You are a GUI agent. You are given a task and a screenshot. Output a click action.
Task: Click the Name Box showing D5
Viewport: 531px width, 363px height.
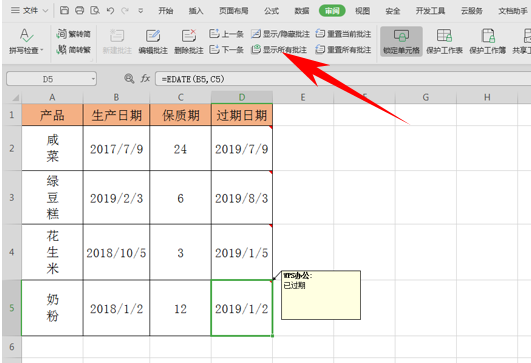[48, 79]
